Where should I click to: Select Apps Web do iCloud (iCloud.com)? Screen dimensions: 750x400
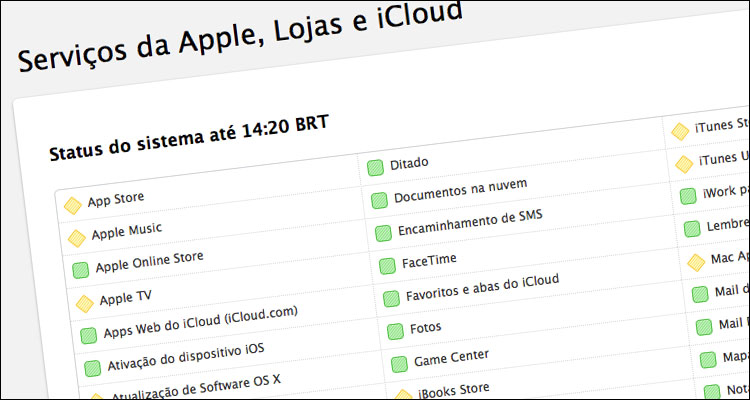tap(201, 321)
